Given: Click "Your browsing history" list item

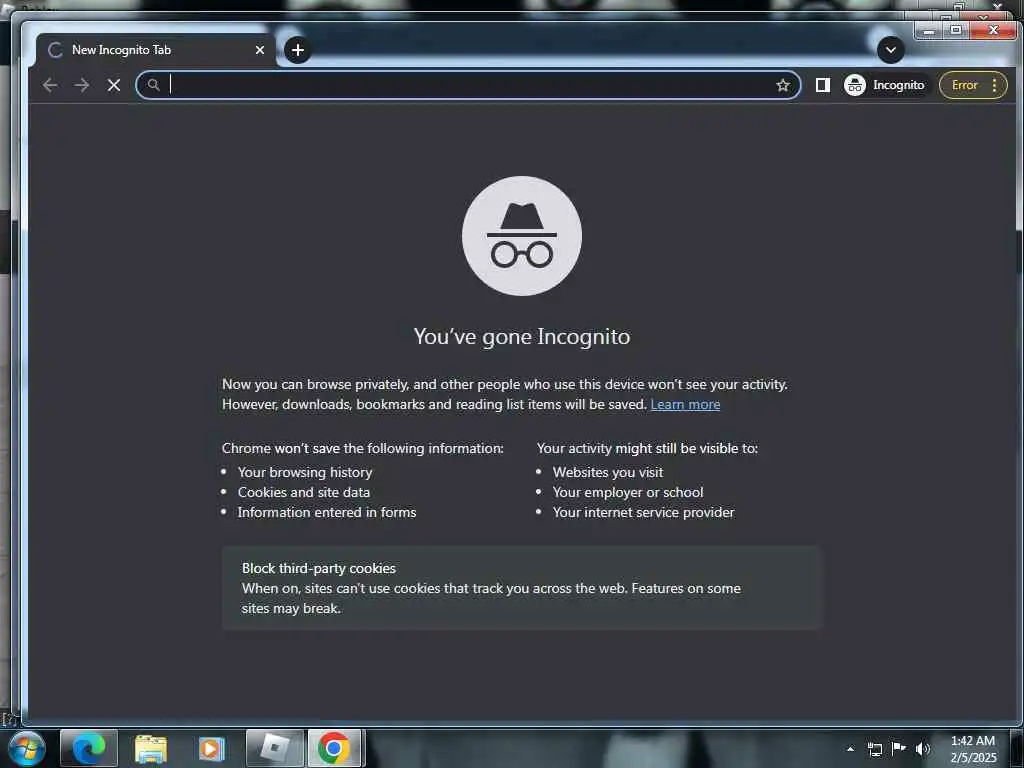Looking at the screenshot, I should point(305,472).
